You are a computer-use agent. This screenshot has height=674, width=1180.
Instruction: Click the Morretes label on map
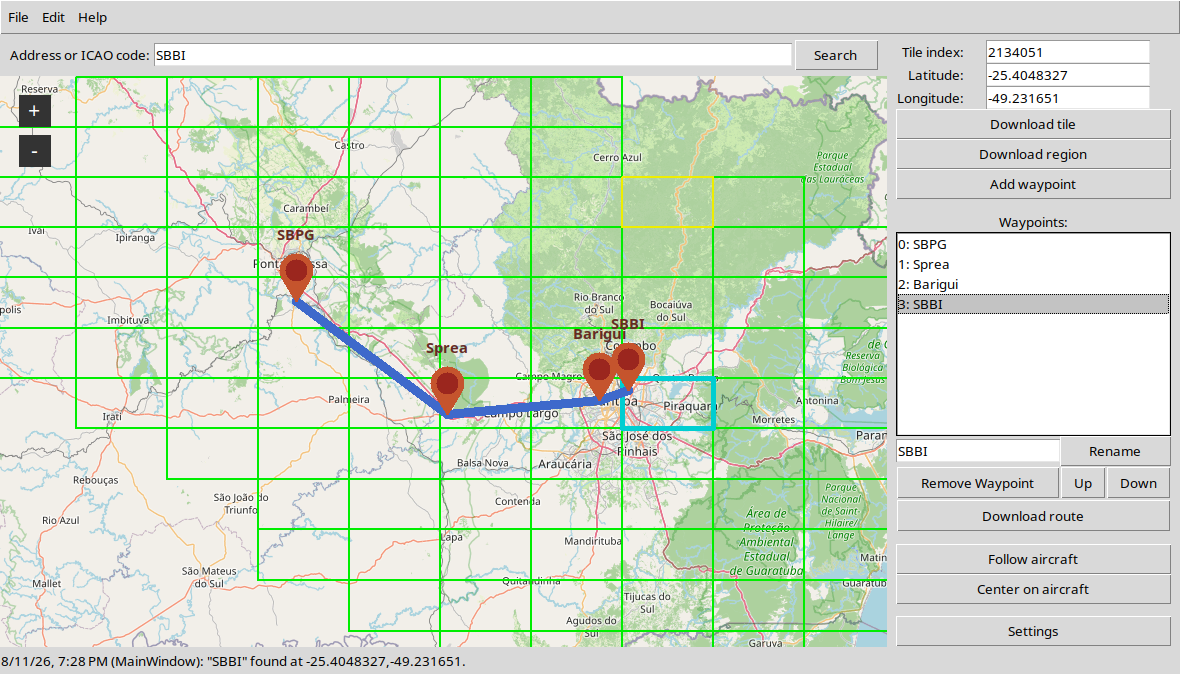pos(773,420)
